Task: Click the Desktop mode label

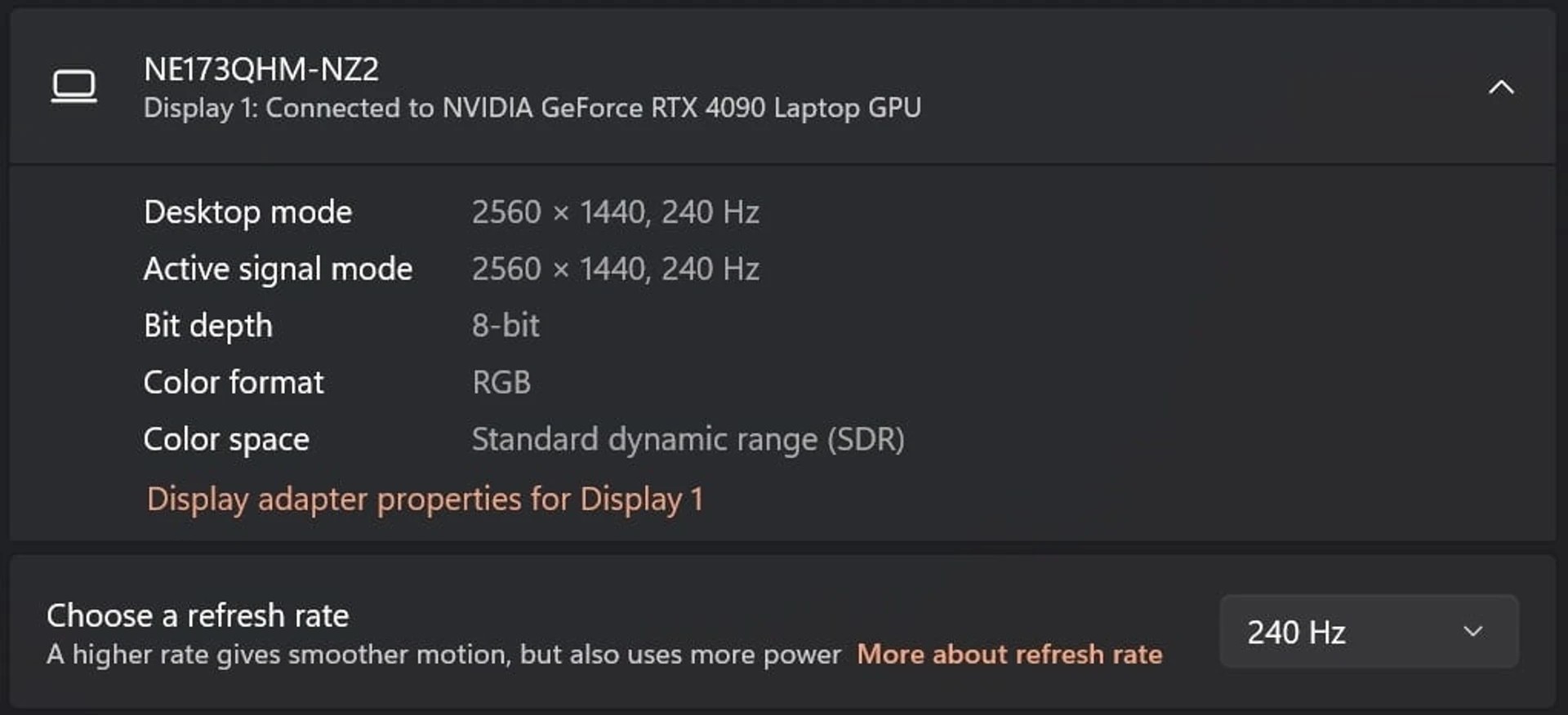Action: pyautogui.click(x=247, y=212)
